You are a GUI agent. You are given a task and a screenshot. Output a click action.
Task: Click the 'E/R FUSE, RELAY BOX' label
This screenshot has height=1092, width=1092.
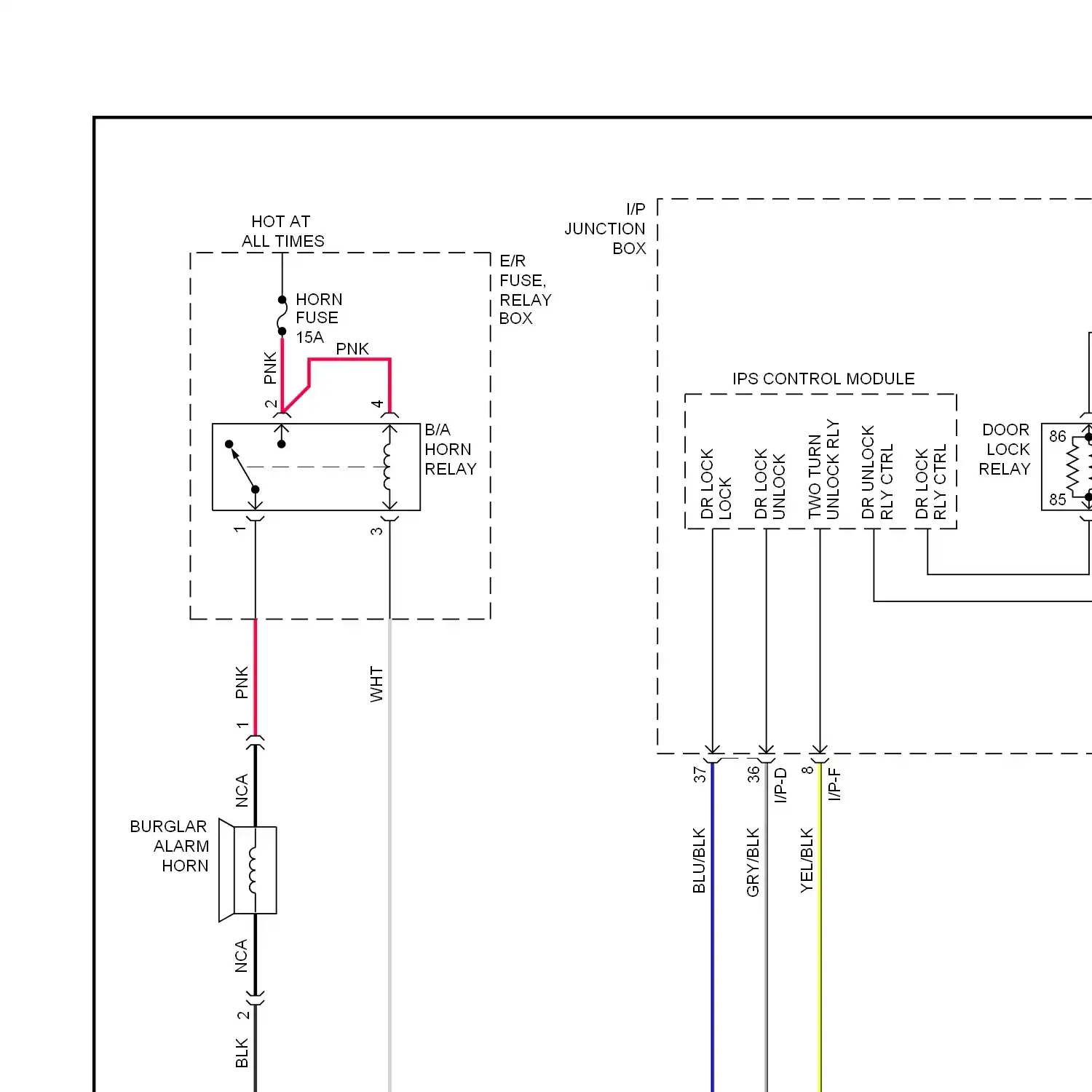tap(525, 290)
